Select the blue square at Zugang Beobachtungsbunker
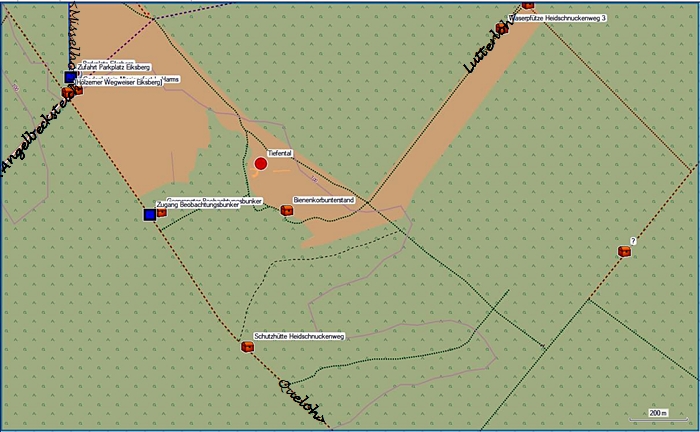Image resolution: width=700 pixels, height=432 pixels. (x=150, y=214)
